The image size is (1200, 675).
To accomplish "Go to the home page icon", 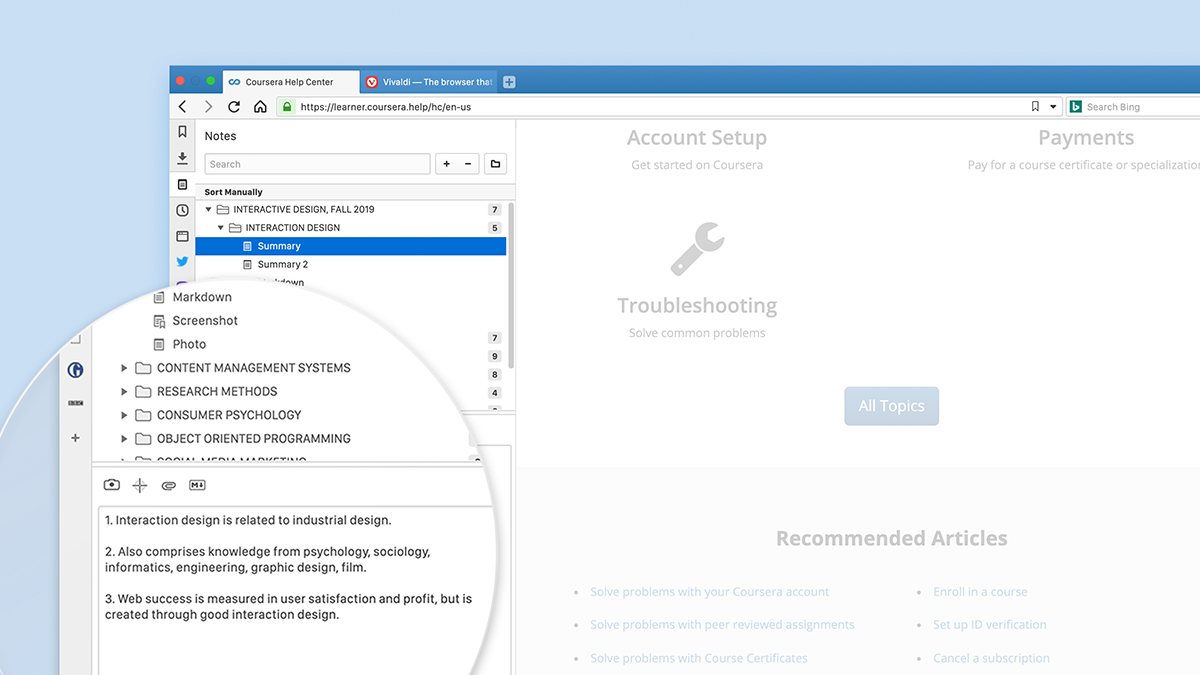I will [x=260, y=107].
